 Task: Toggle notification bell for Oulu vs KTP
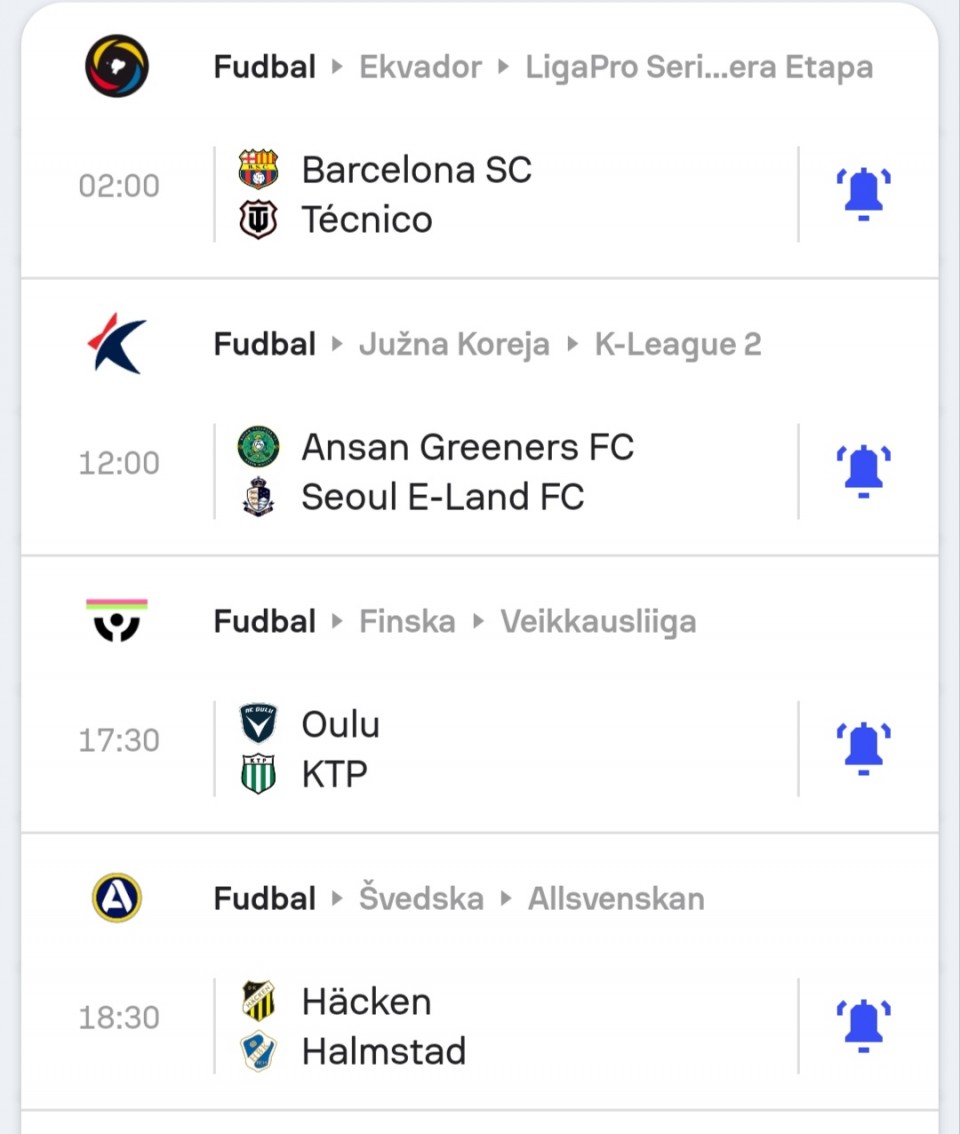point(863,749)
